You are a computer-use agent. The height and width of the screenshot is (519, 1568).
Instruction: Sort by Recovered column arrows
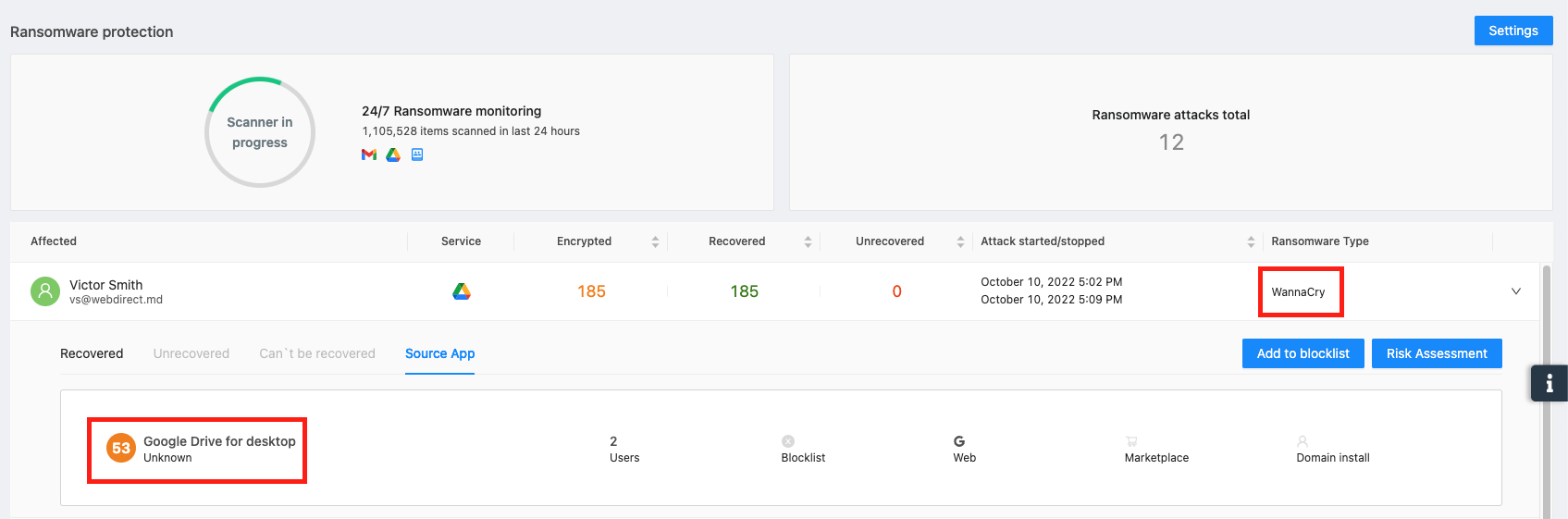point(808,241)
